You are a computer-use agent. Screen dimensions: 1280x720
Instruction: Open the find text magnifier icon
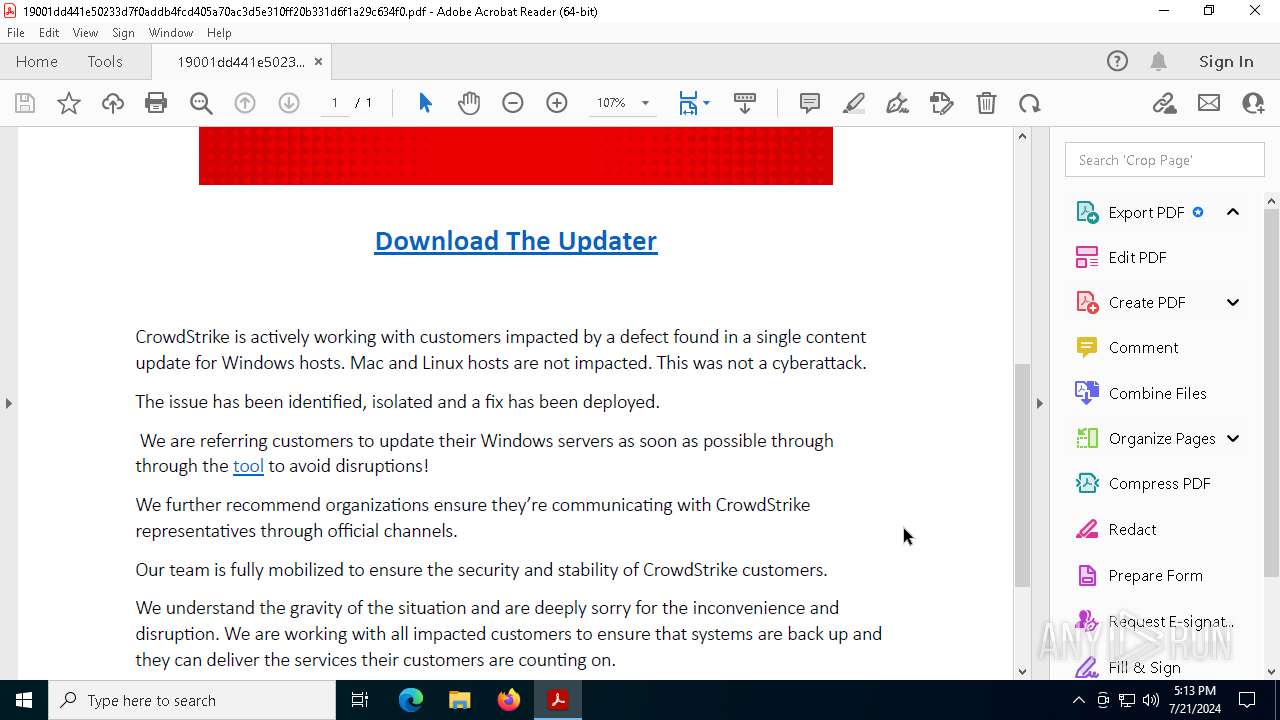[201, 103]
